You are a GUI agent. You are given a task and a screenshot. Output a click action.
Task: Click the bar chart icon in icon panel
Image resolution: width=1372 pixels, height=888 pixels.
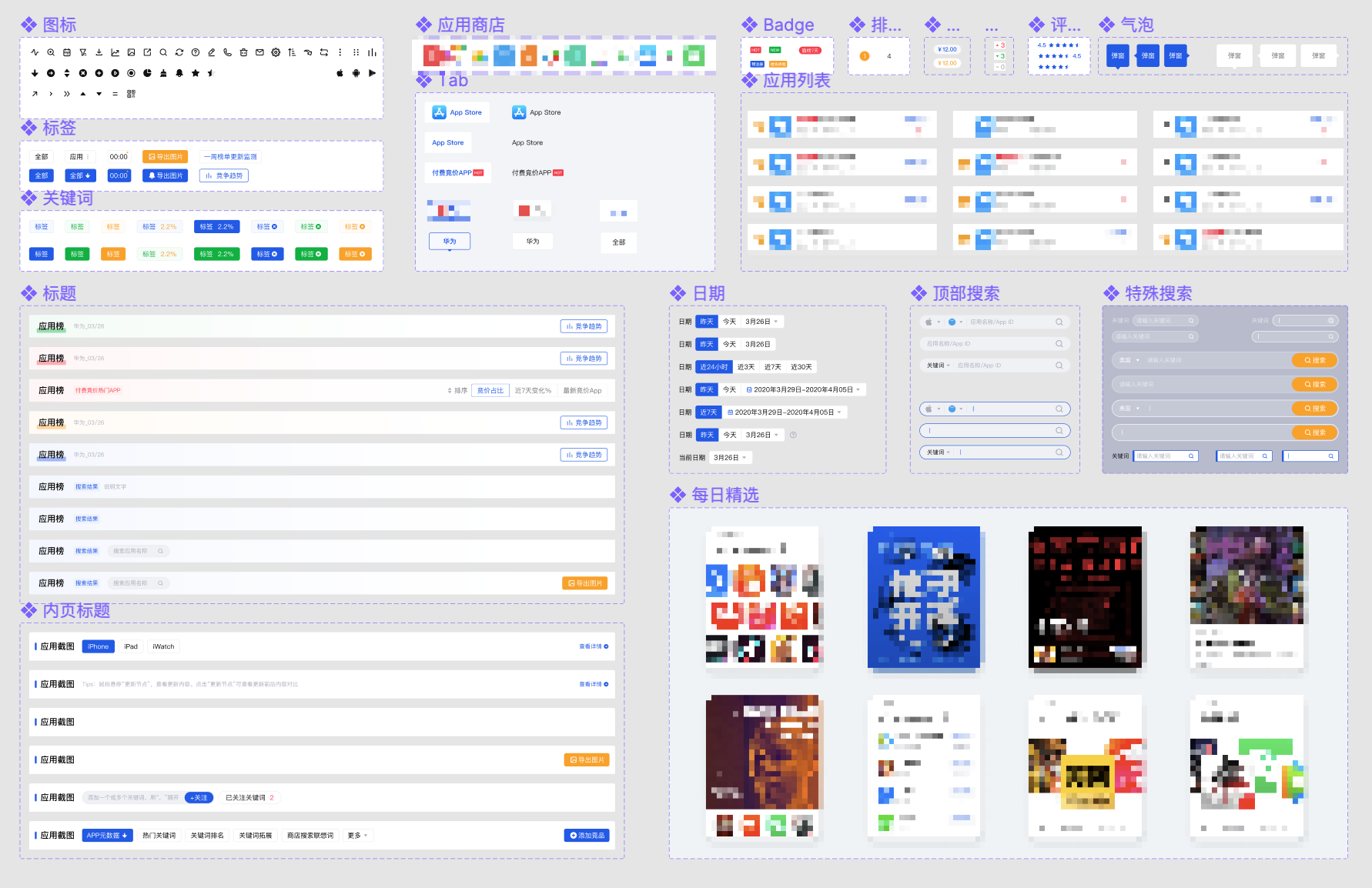pos(372,52)
